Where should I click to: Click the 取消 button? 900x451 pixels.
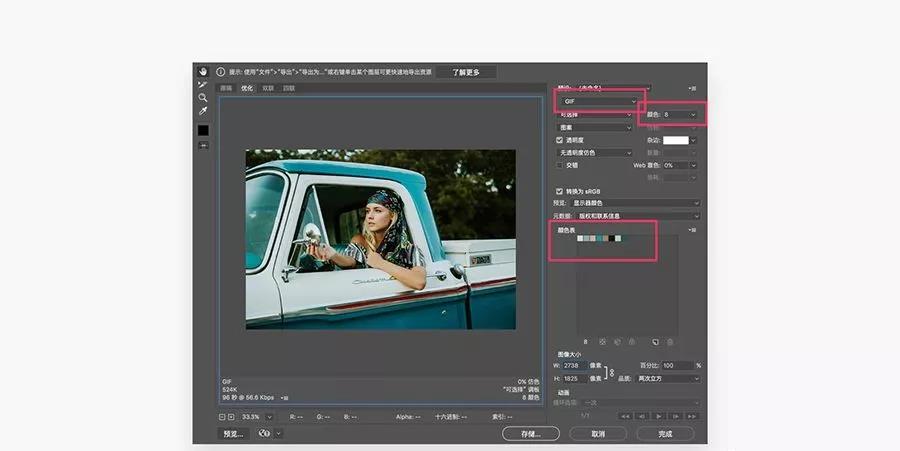tap(598, 434)
